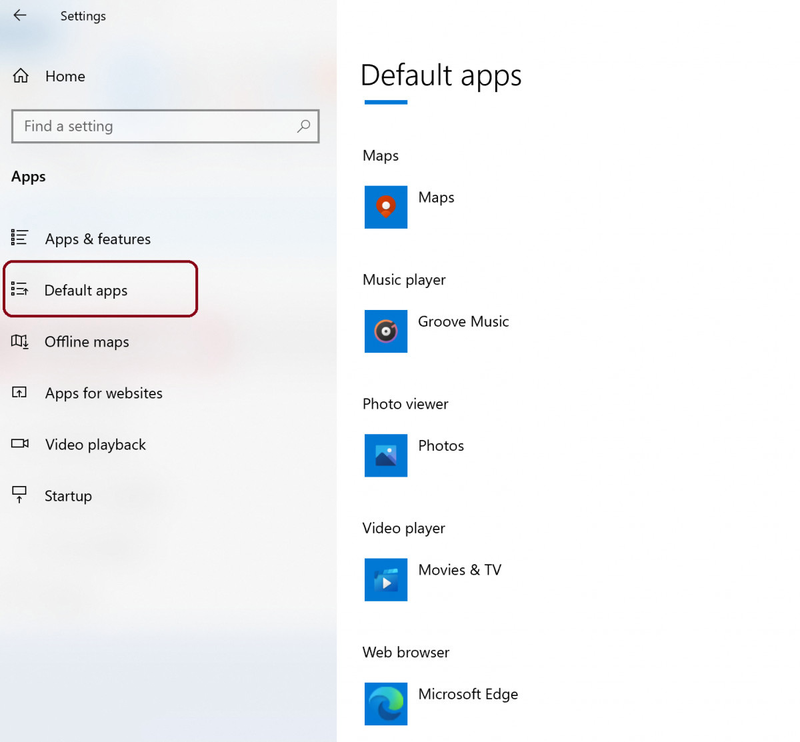The image size is (800, 742).
Task: Open the Home label in Settings
Action: (x=65, y=76)
